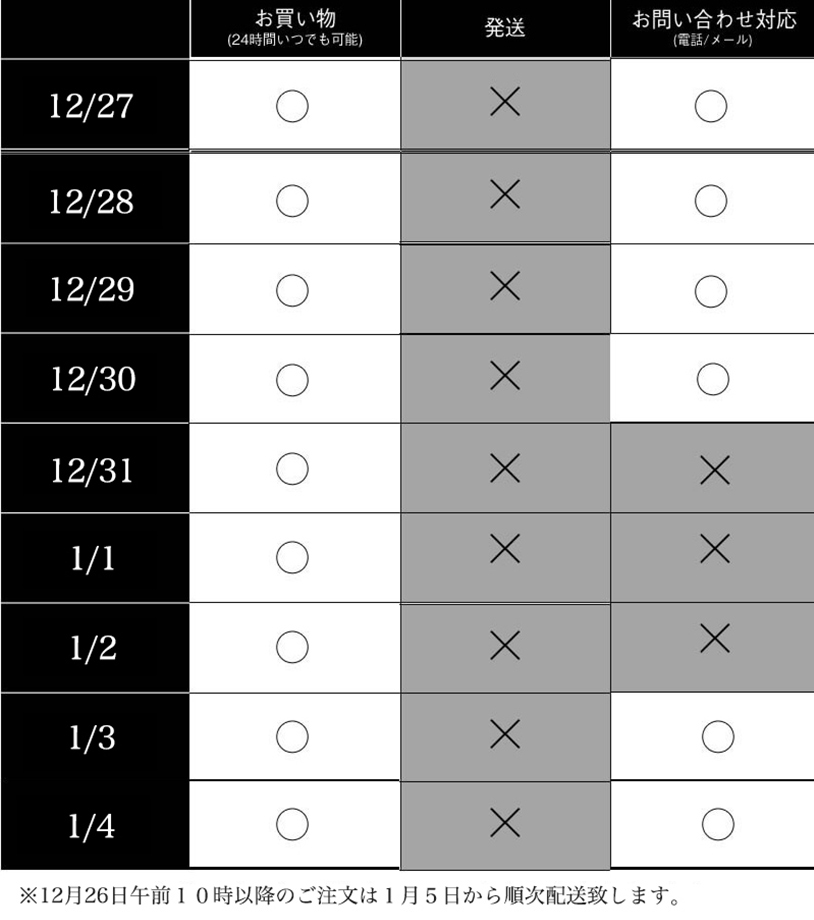Click the inquiry support cross for 1/2
Screen dimensions: 814x920
(714, 638)
